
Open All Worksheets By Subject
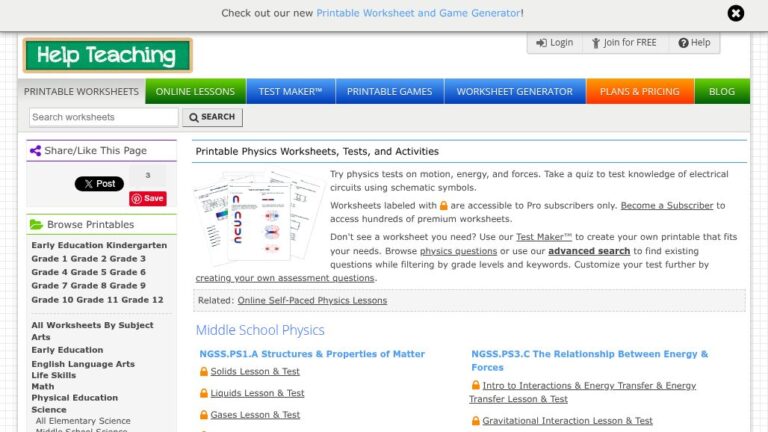92,325
